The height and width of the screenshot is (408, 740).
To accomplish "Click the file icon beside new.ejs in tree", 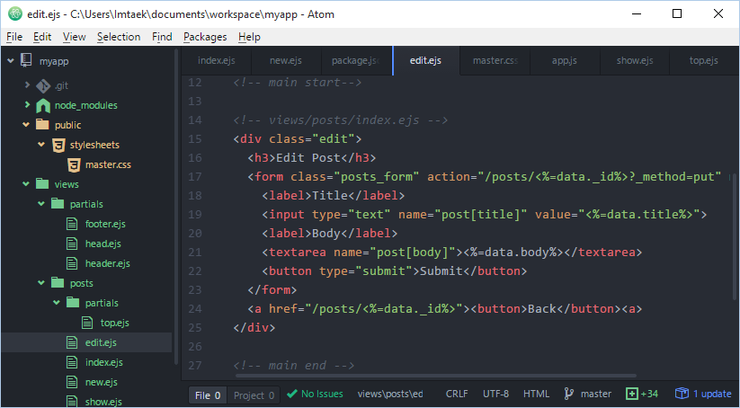I will [72, 382].
